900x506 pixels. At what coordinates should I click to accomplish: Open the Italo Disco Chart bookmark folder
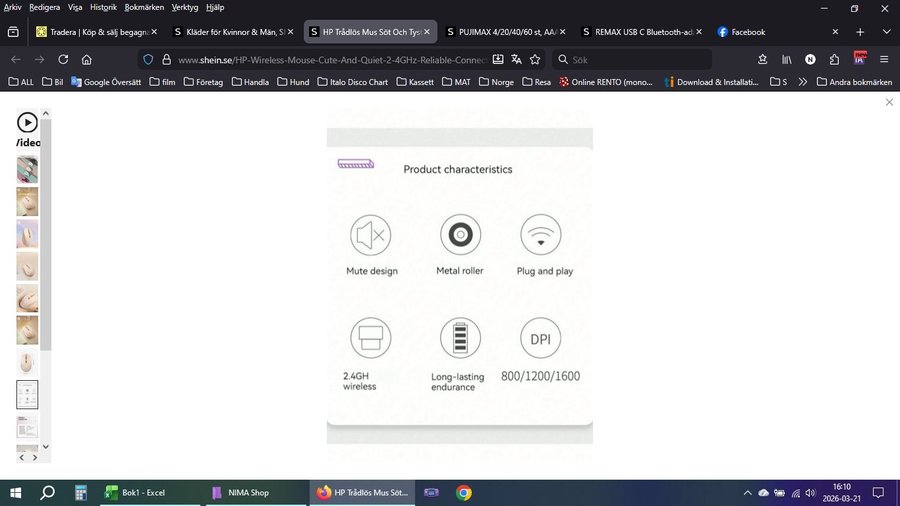point(352,82)
